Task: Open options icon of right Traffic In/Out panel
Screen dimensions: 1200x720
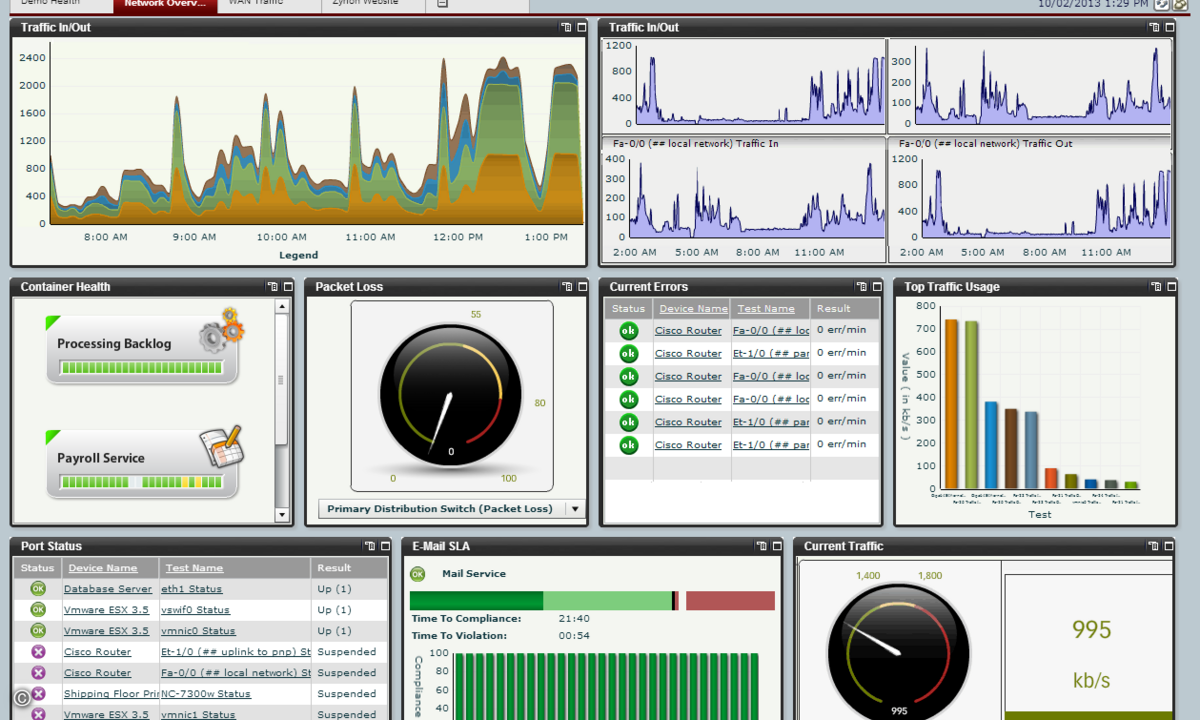Action: click(x=1155, y=27)
